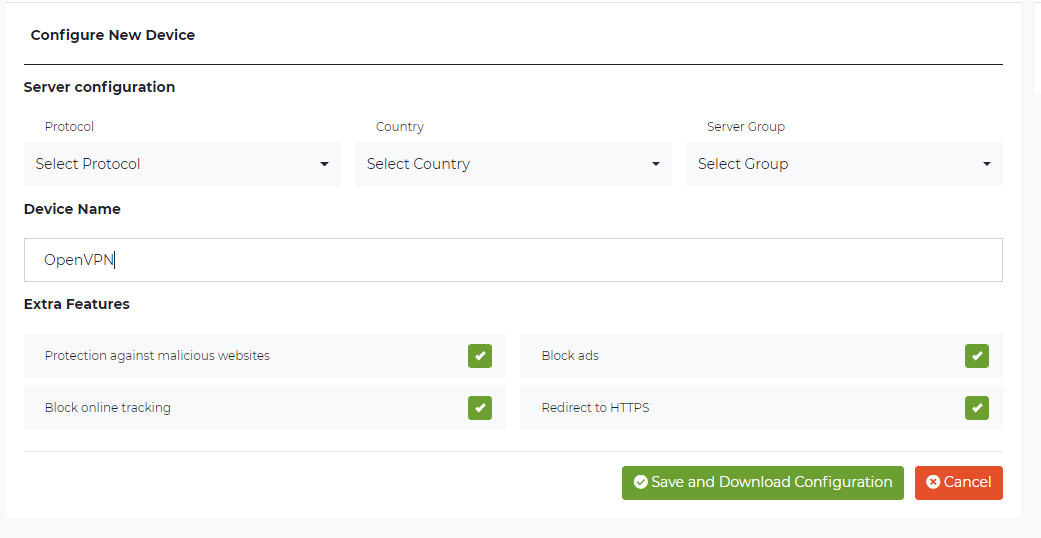Screen dimensions: 1041x538
Task: Disable Block online tracking checkbox
Action: tap(480, 408)
